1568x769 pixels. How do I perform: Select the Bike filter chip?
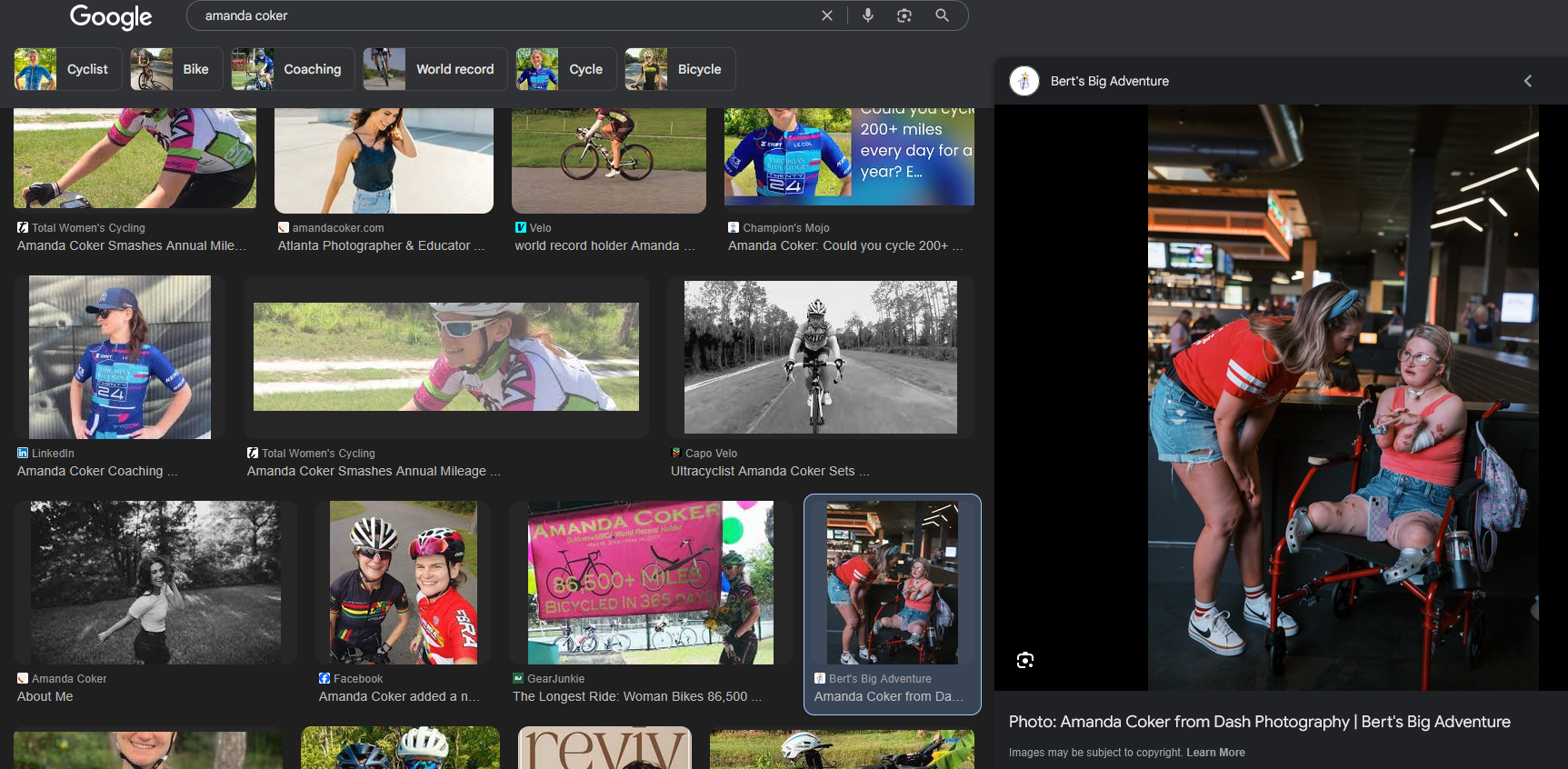coord(176,69)
